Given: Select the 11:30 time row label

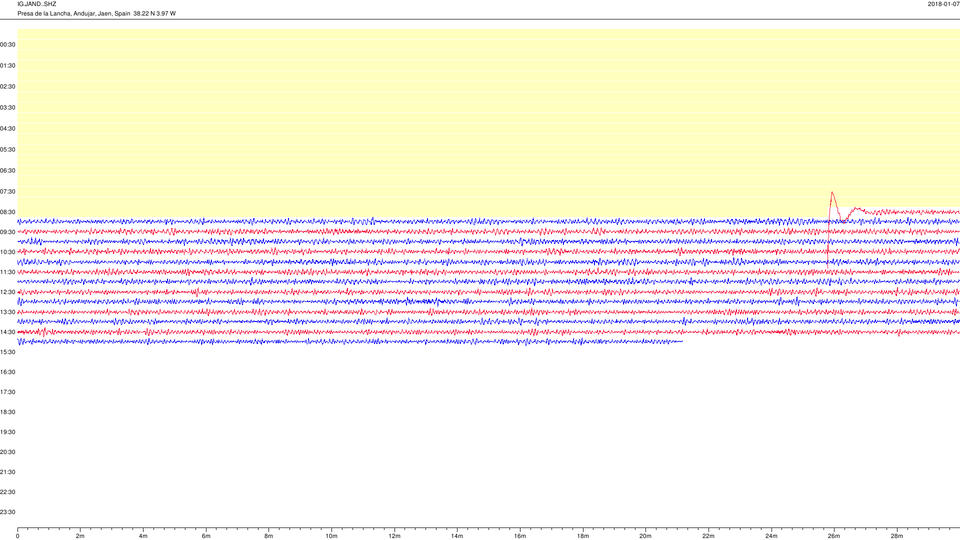Looking at the screenshot, I should tap(8, 272).
